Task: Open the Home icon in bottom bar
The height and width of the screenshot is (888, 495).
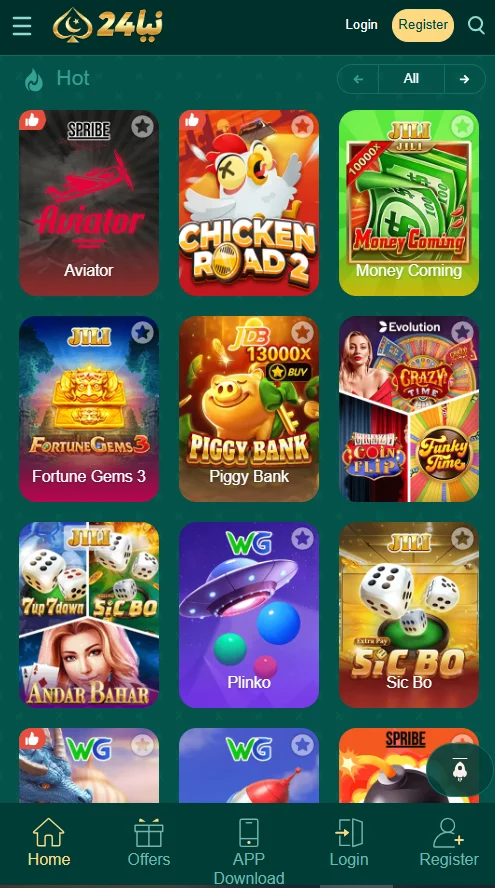Action: pyautogui.click(x=49, y=832)
